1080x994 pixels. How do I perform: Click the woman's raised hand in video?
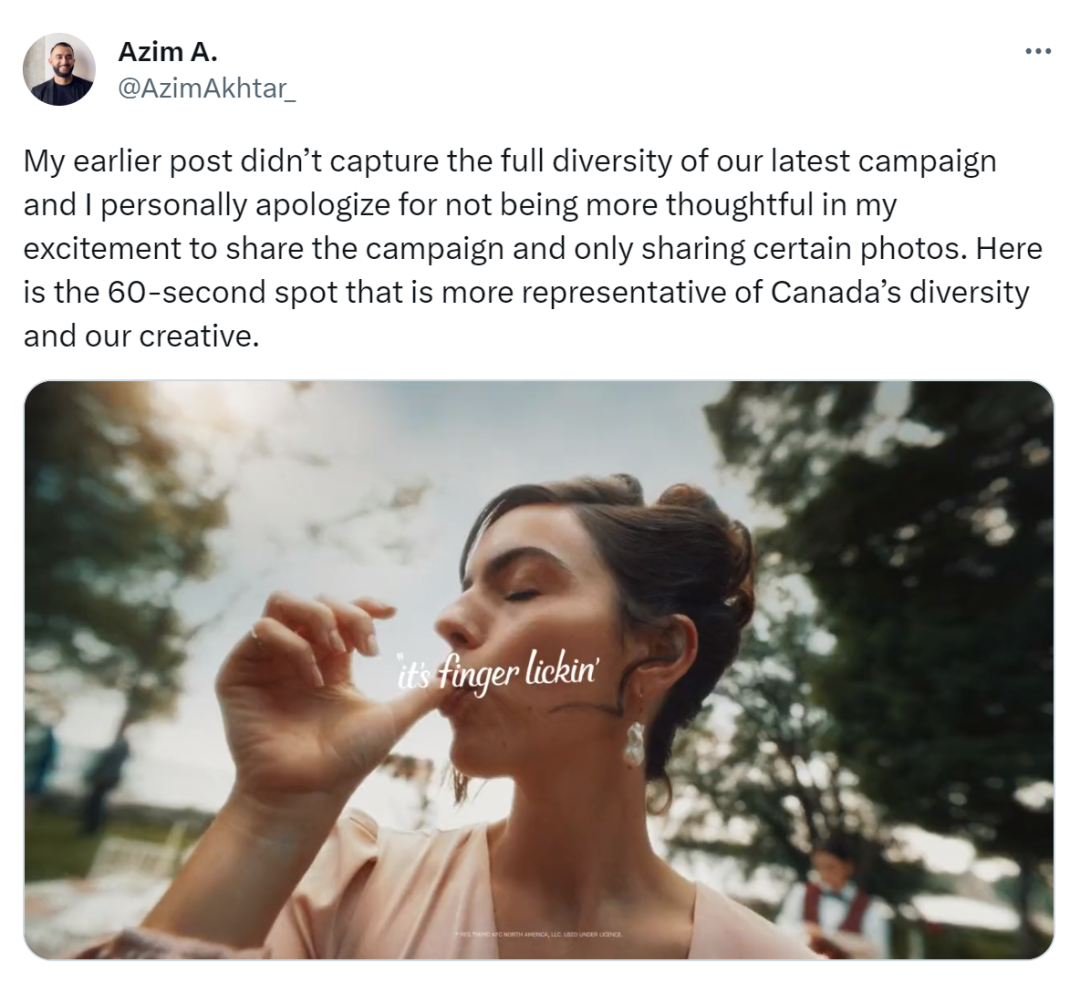310,689
